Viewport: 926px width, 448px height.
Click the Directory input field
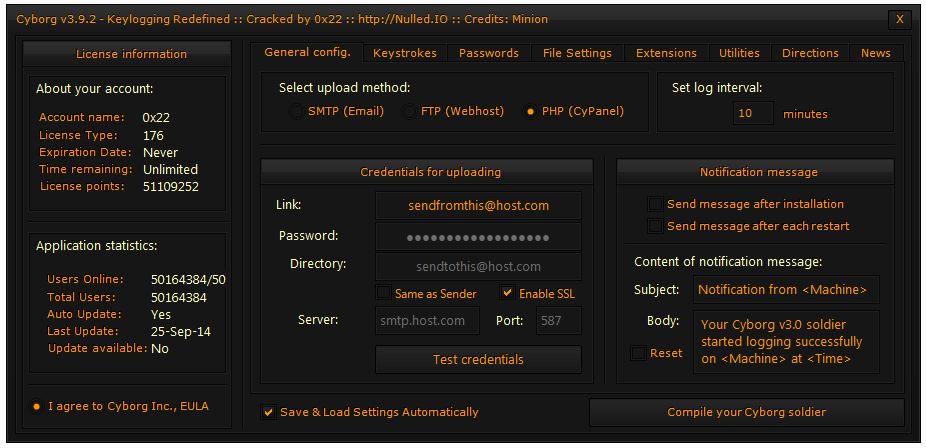(478, 267)
